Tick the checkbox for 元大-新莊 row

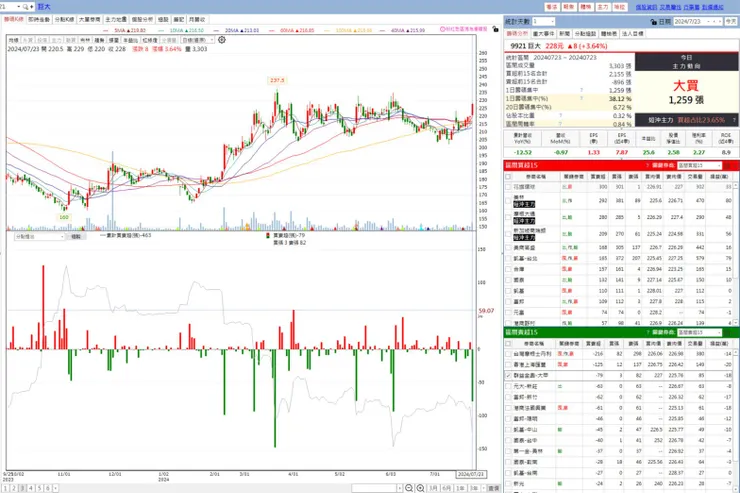[x=508, y=386]
